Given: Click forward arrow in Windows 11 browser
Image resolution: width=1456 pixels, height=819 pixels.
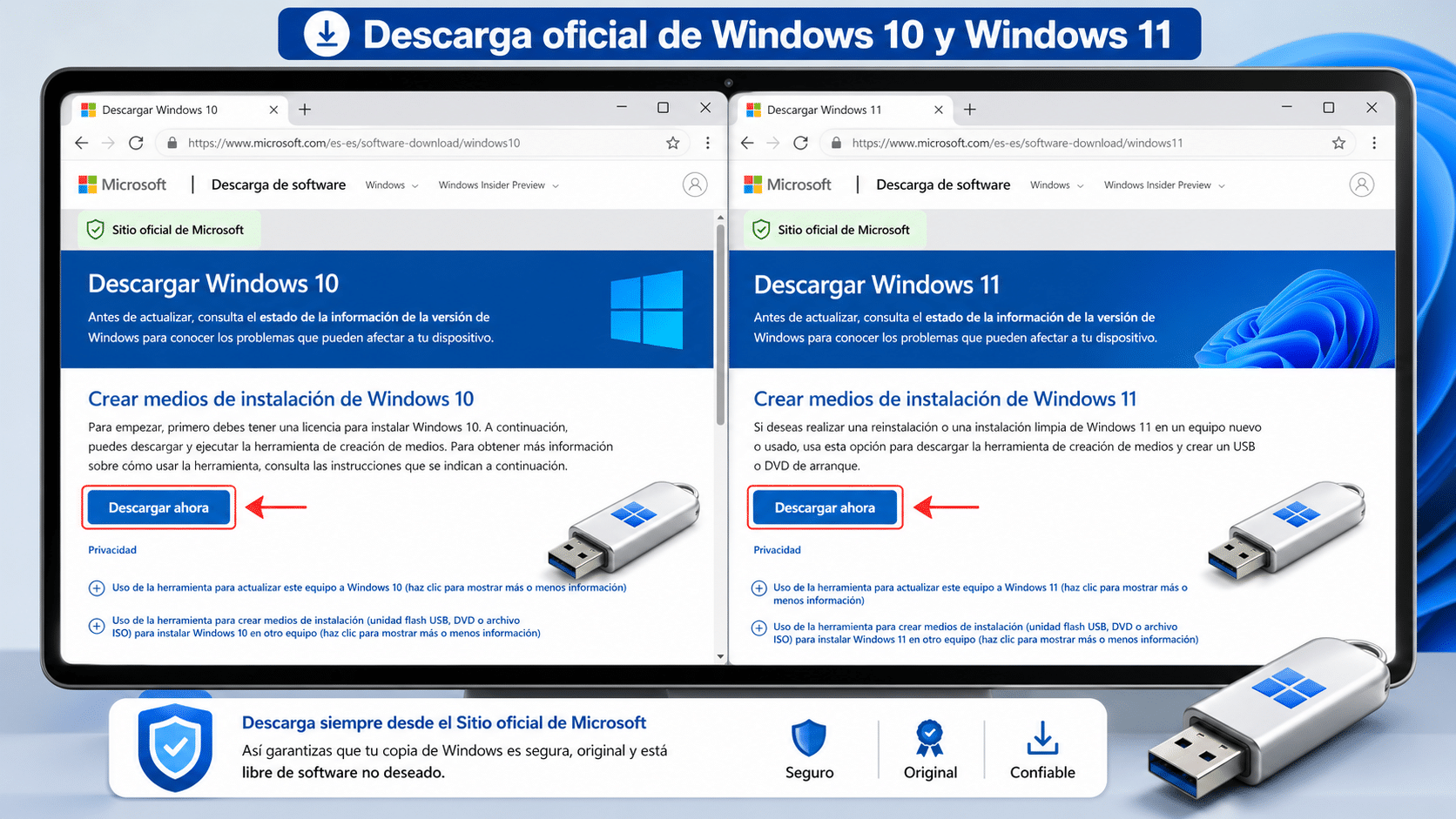Looking at the screenshot, I should click(773, 143).
